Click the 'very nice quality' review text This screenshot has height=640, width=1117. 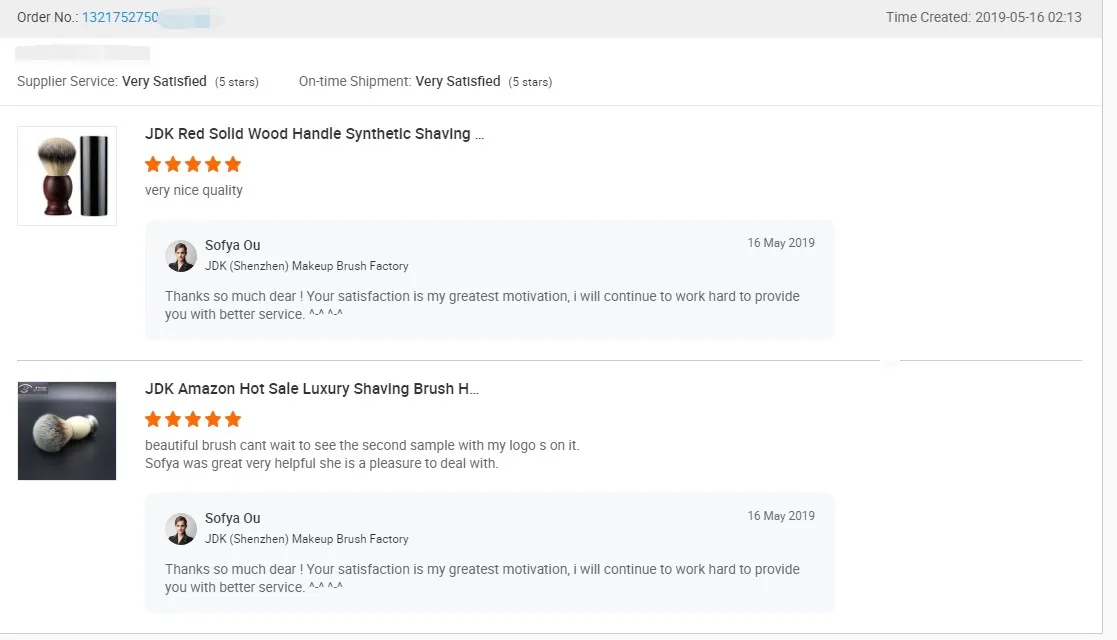[x=194, y=191]
